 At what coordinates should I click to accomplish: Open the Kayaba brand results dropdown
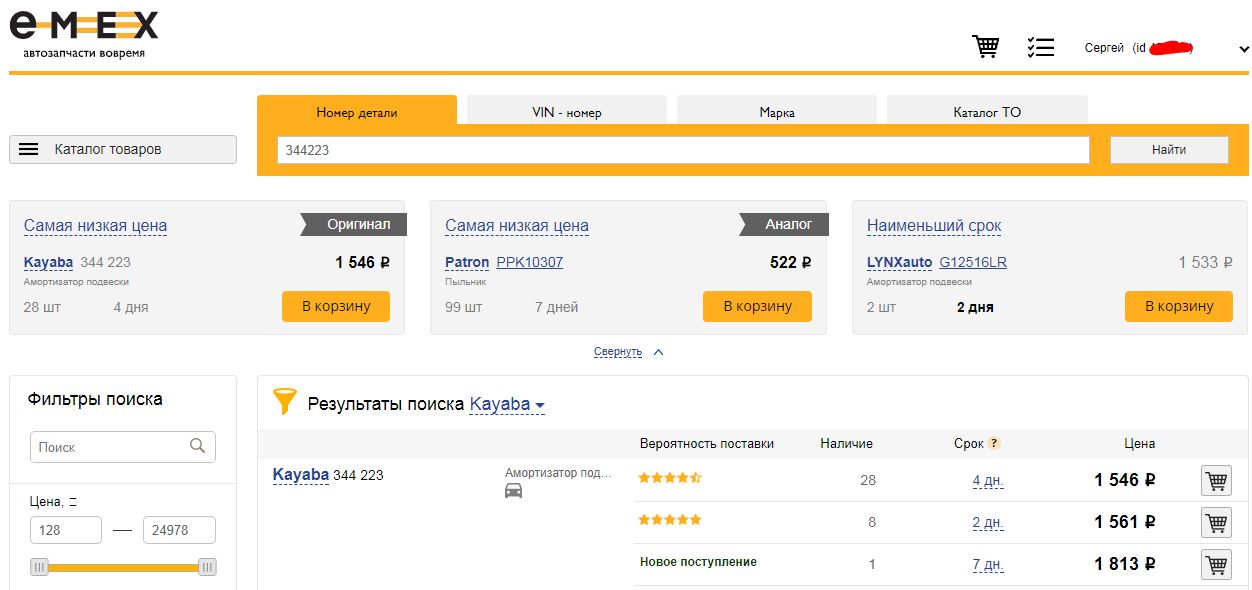tap(507, 405)
